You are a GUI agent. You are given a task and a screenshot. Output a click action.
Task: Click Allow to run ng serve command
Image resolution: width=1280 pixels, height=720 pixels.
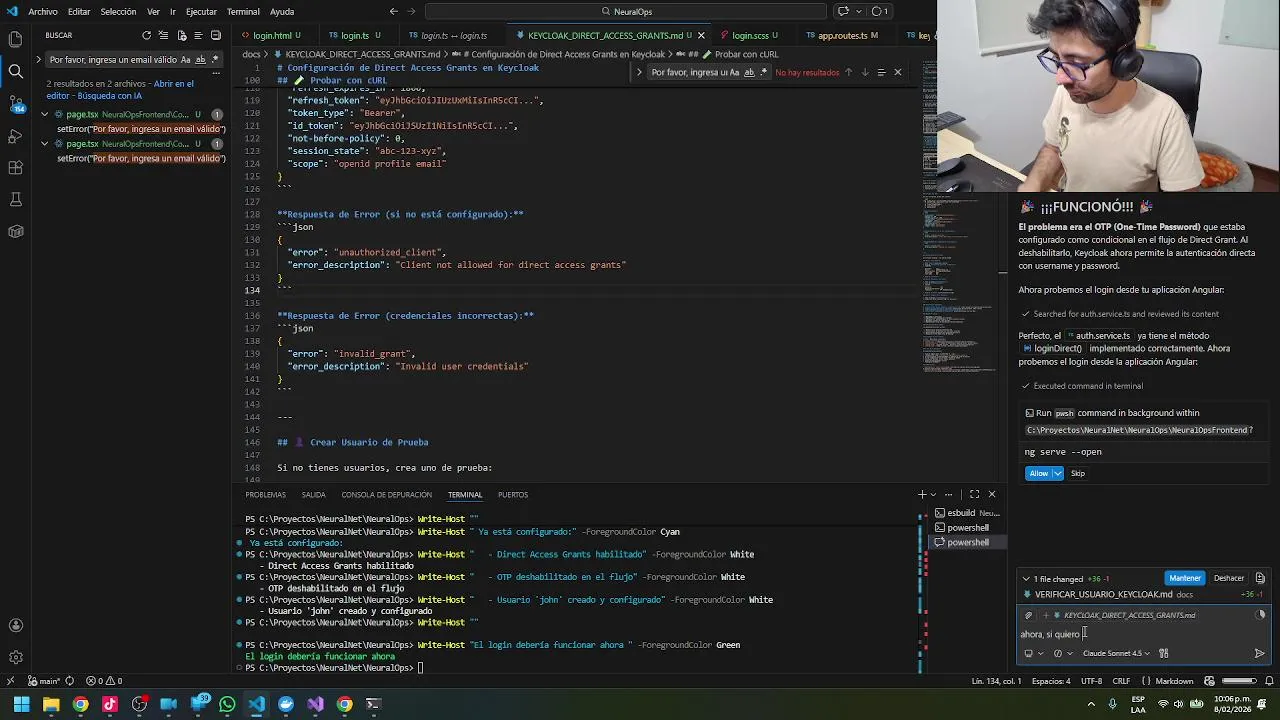tap(1039, 473)
